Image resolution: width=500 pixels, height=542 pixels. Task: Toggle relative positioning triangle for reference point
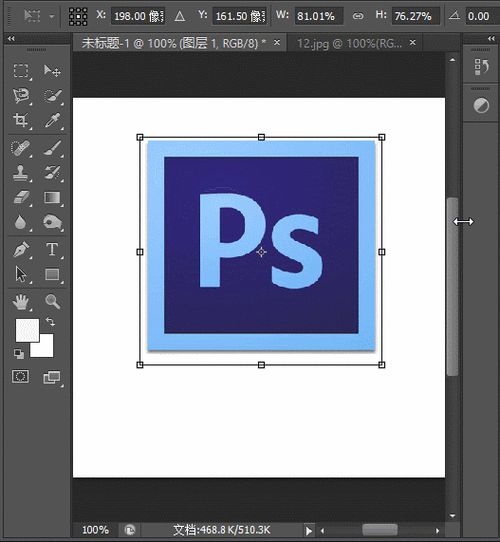point(179,16)
